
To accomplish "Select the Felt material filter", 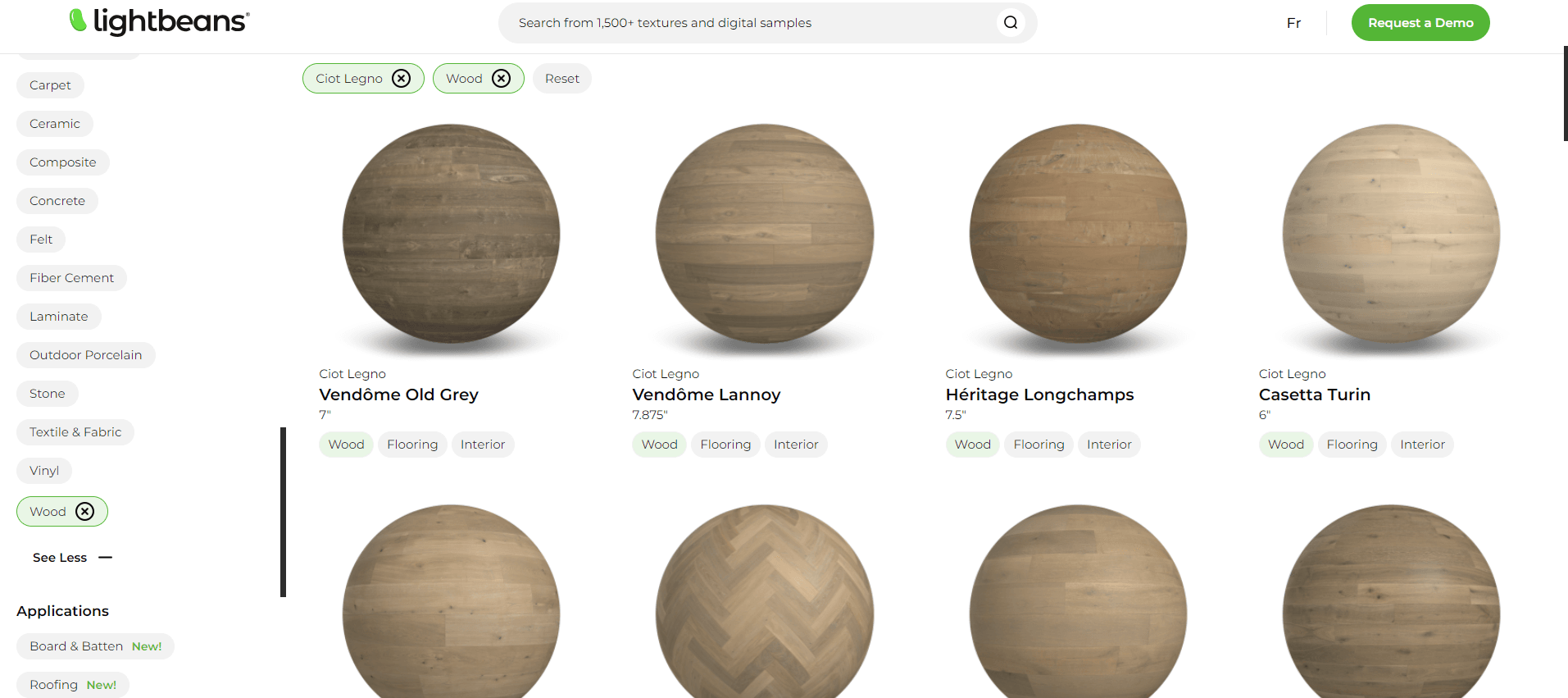I will (41, 240).
